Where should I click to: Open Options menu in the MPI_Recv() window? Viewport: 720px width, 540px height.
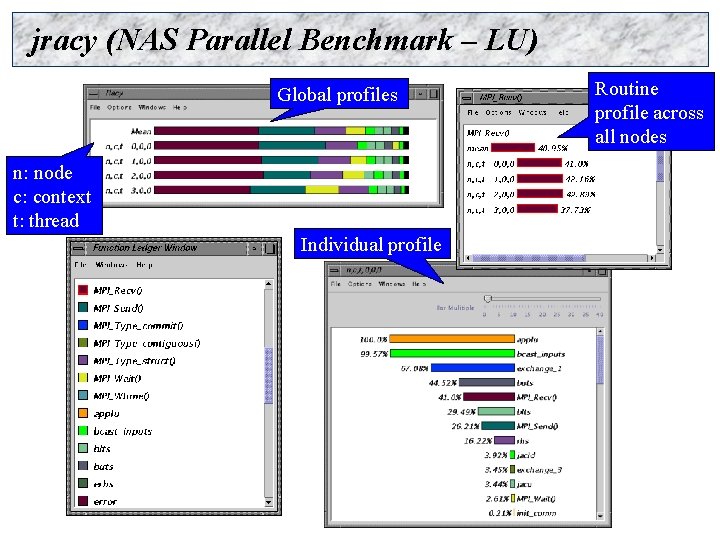(498, 112)
